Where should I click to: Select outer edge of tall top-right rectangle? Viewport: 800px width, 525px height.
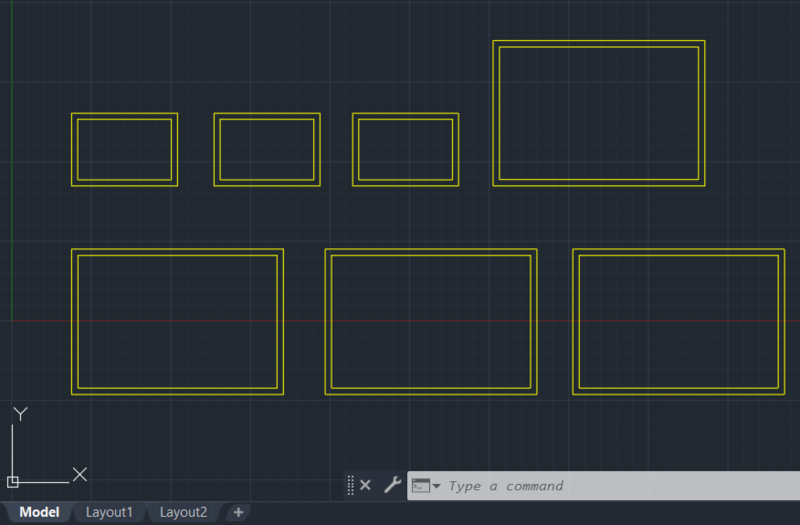599,41
